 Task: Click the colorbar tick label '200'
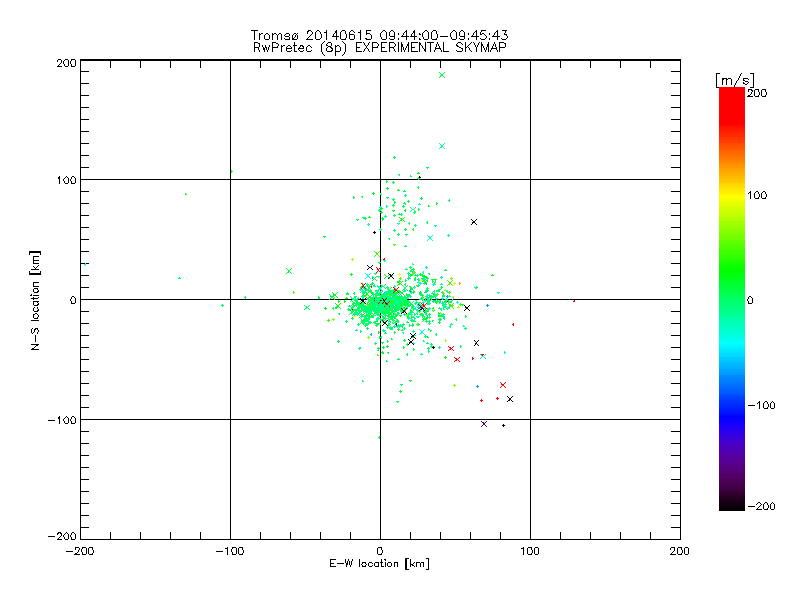[757, 93]
